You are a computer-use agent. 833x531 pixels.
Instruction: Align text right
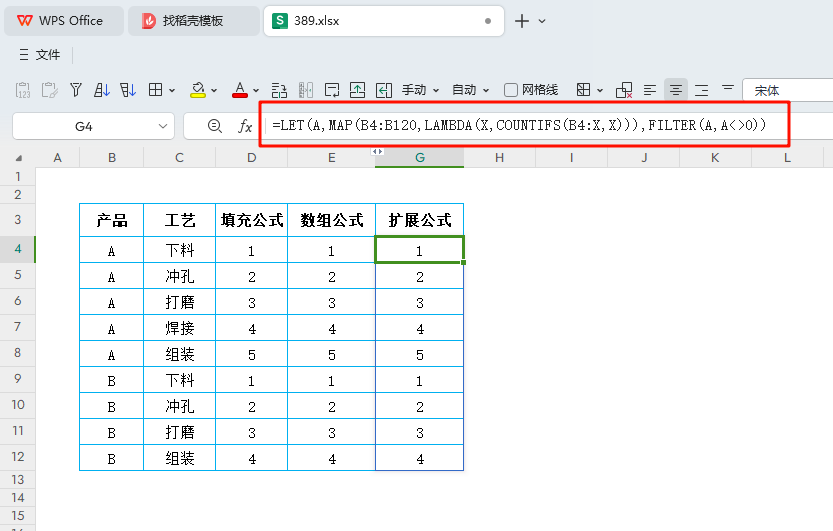(702, 90)
